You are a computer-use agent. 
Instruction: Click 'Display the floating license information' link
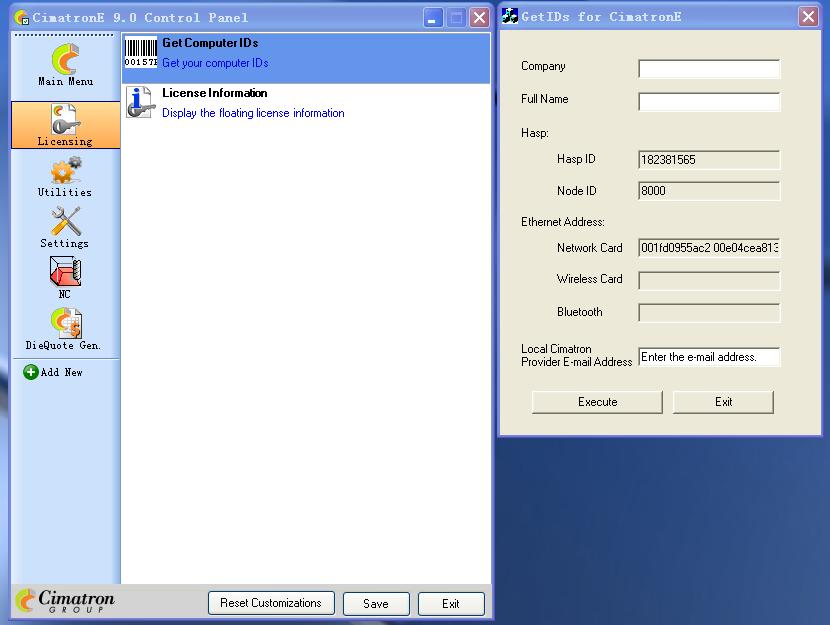click(253, 113)
